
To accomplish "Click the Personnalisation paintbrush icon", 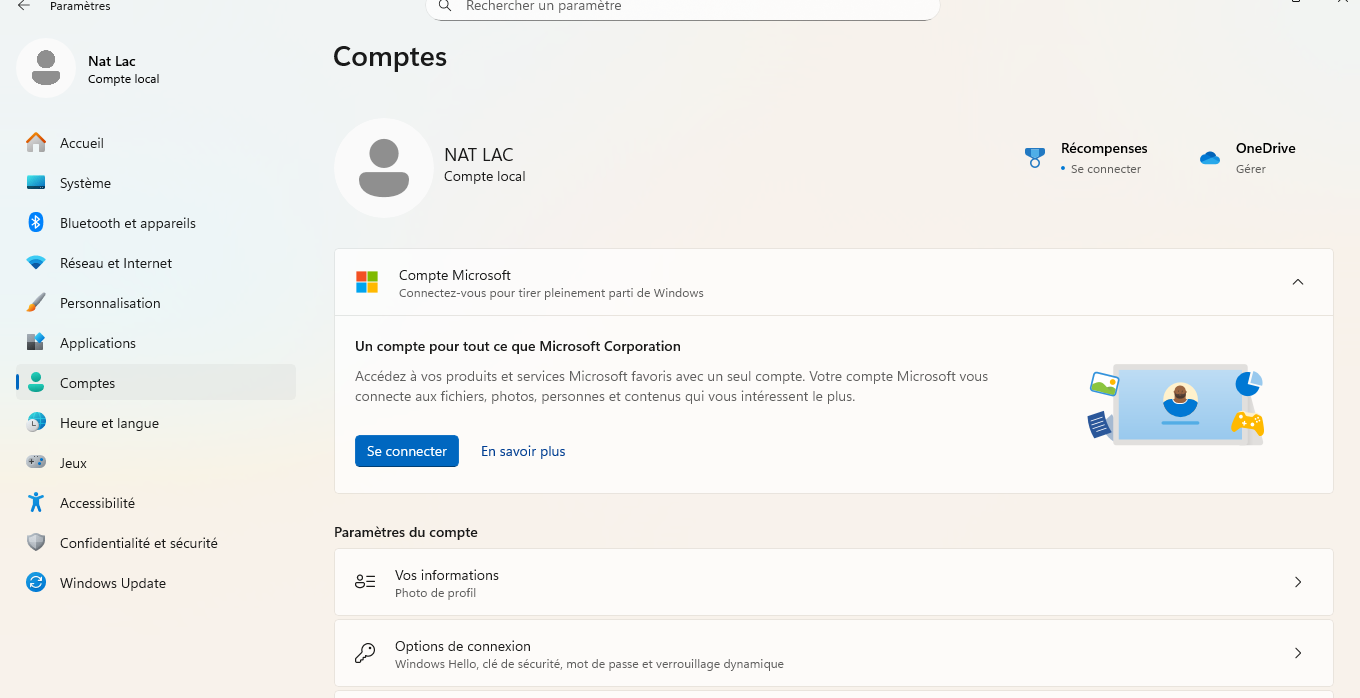I will 36,303.
